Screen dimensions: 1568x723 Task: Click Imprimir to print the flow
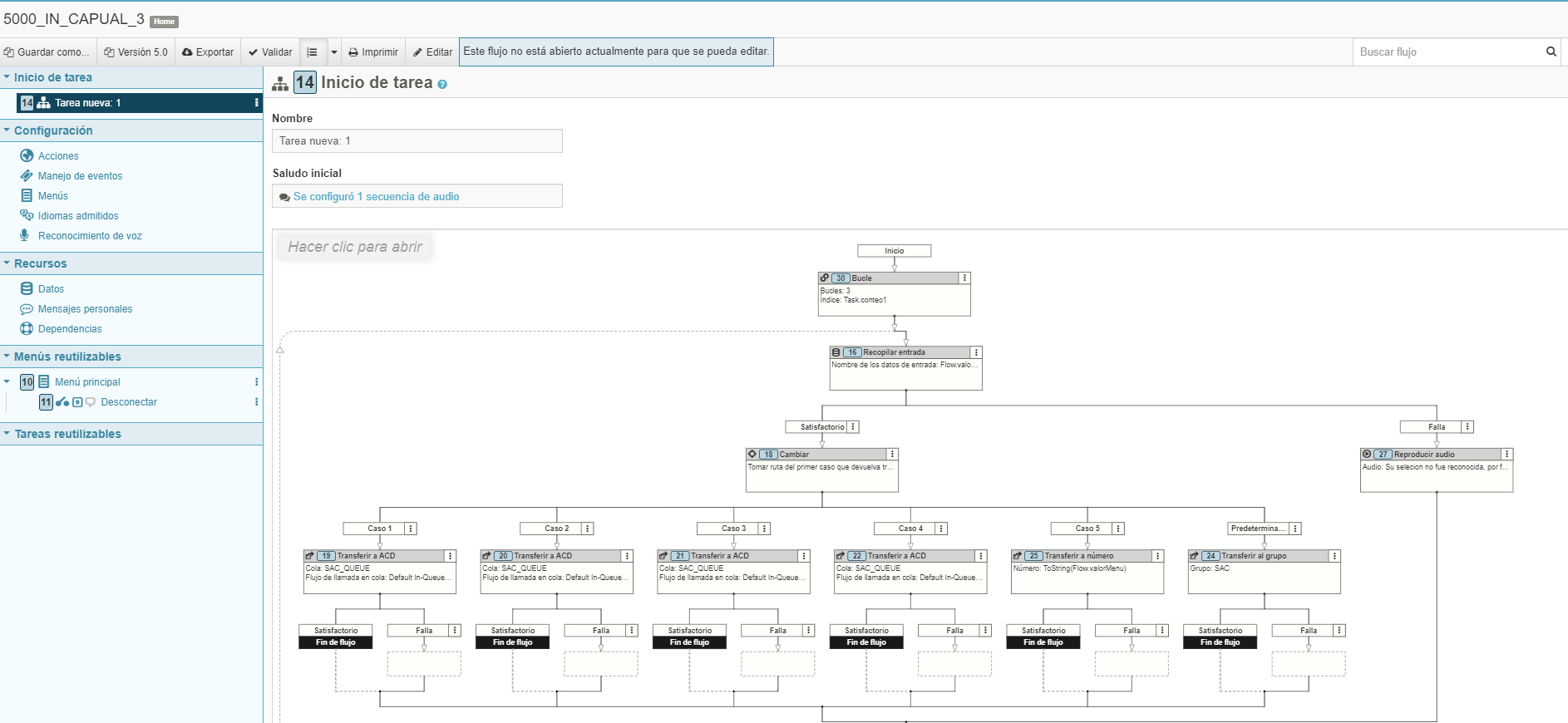[x=373, y=52]
